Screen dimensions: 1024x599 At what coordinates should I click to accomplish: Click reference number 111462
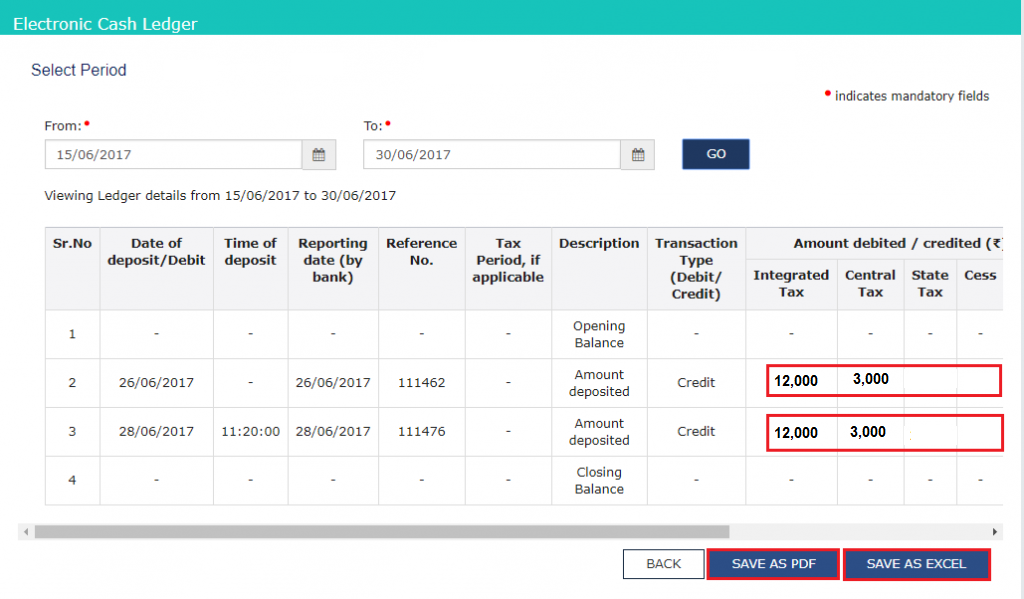(421, 383)
